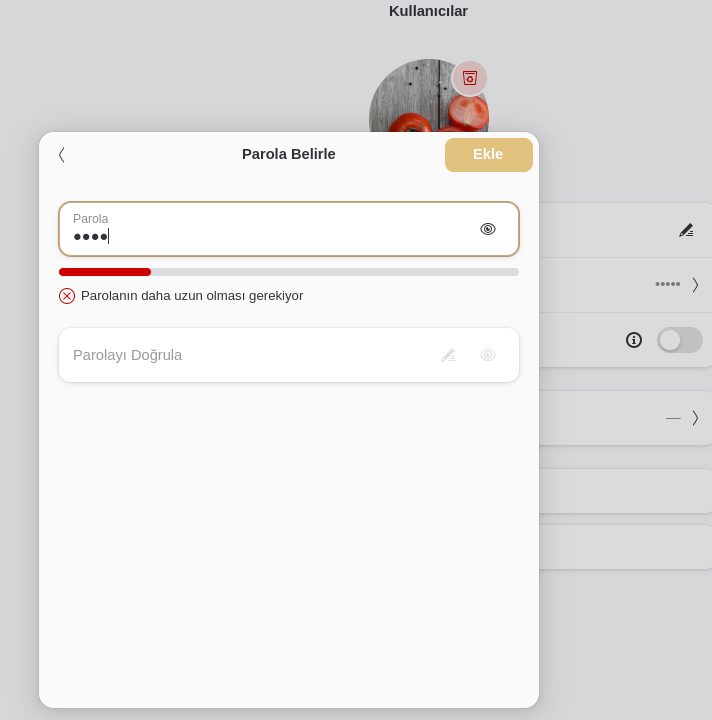Click the Kullanıcılar page title
This screenshot has width=712, height=720.
click(428, 11)
